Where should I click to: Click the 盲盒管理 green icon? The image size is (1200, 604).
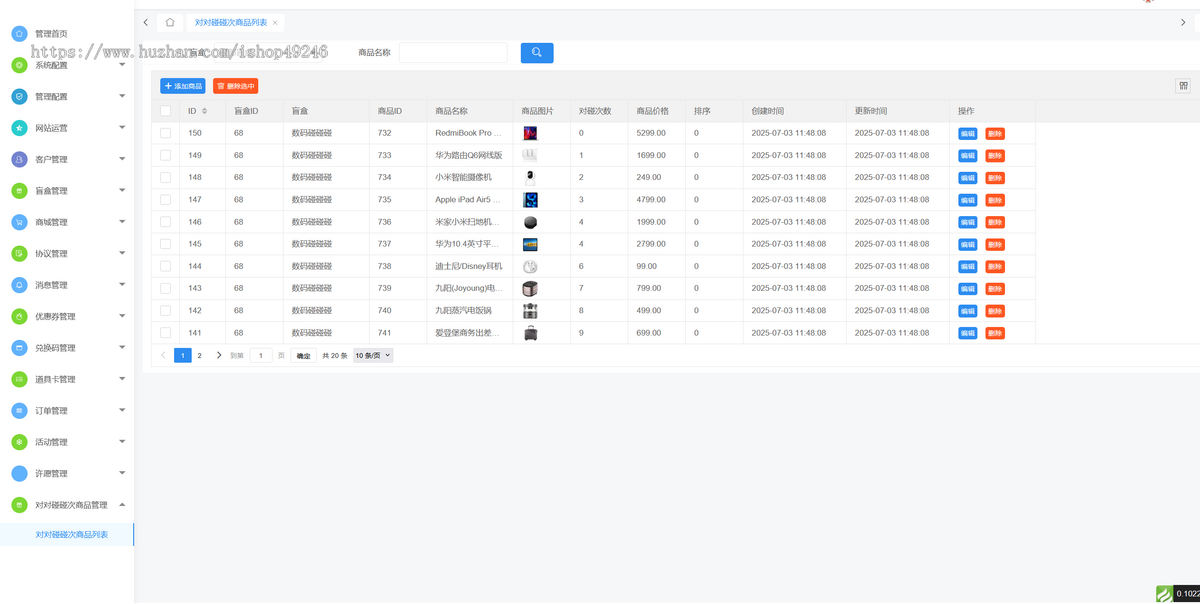tap(19, 190)
